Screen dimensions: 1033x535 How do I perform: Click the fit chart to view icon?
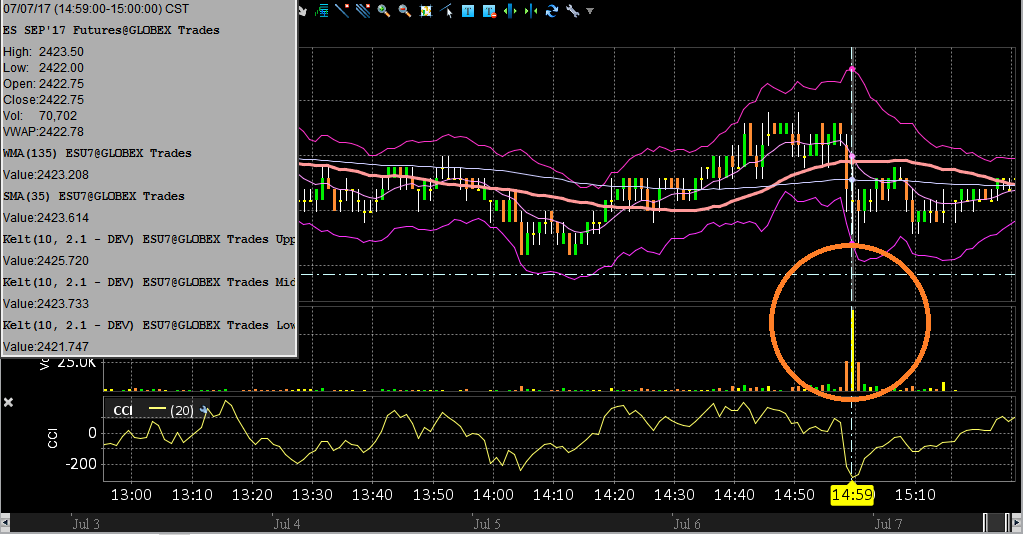pyautogui.click(x=426, y=11)
